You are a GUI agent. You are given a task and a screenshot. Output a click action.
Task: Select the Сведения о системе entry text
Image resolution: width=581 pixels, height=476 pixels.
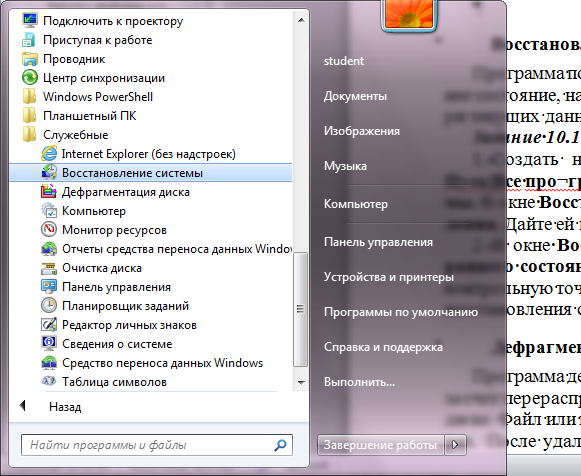click(117, 344)
